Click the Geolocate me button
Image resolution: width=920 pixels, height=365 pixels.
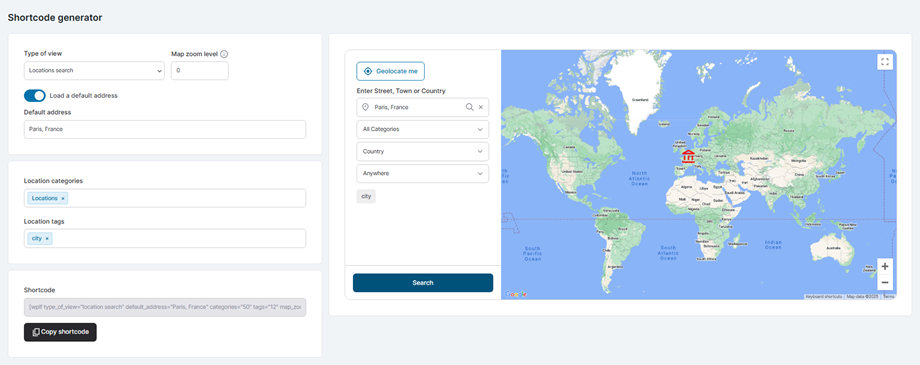point(391,71)
